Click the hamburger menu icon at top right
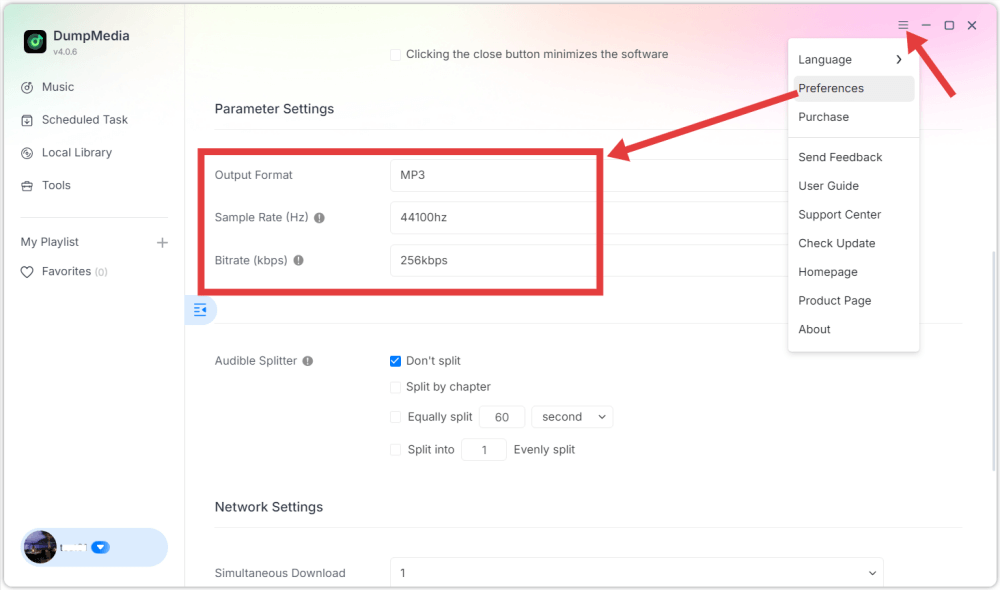This screenshot has width=1000, height=590. (903, 25)
